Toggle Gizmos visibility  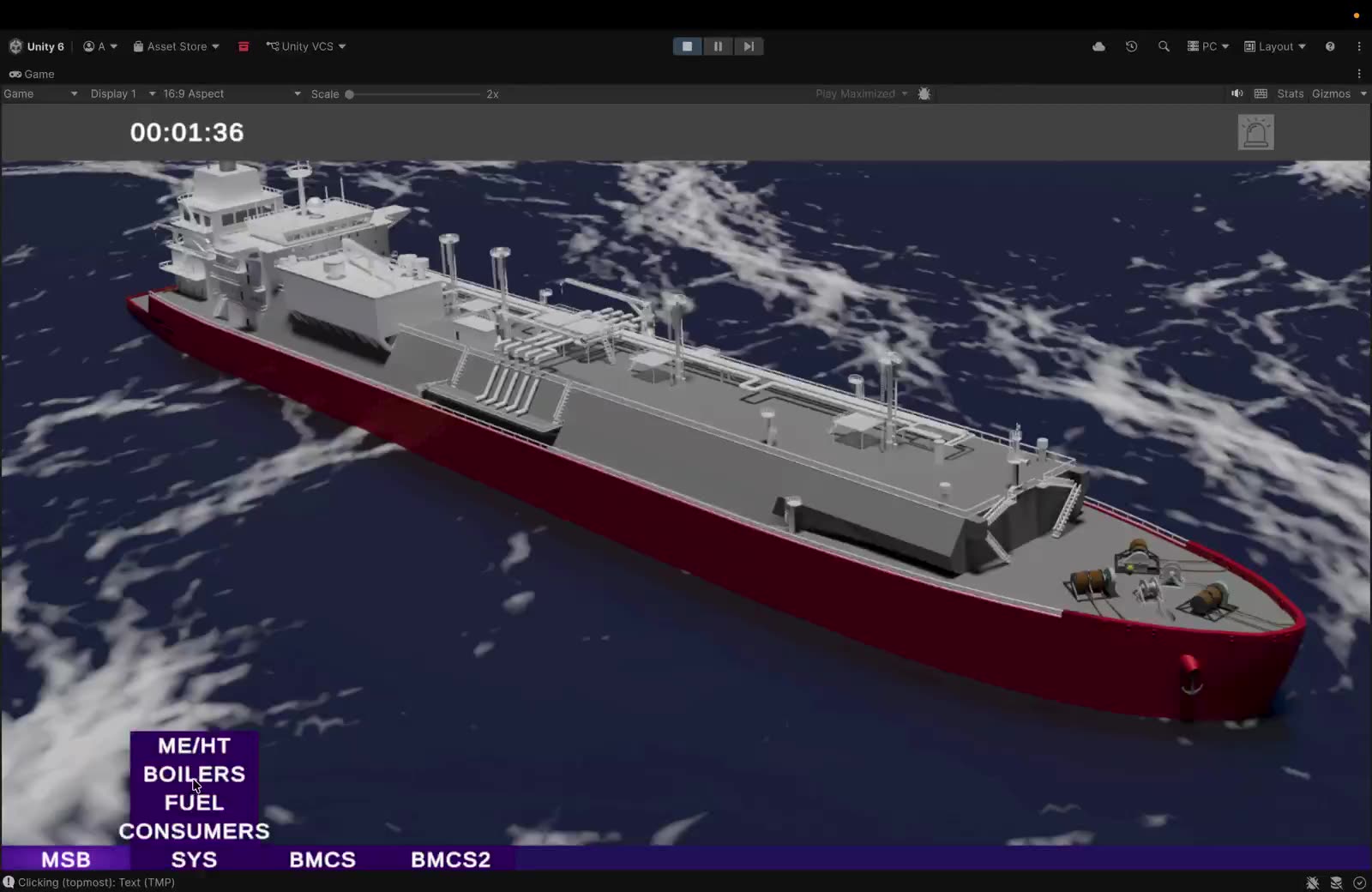pos(1331,93)
